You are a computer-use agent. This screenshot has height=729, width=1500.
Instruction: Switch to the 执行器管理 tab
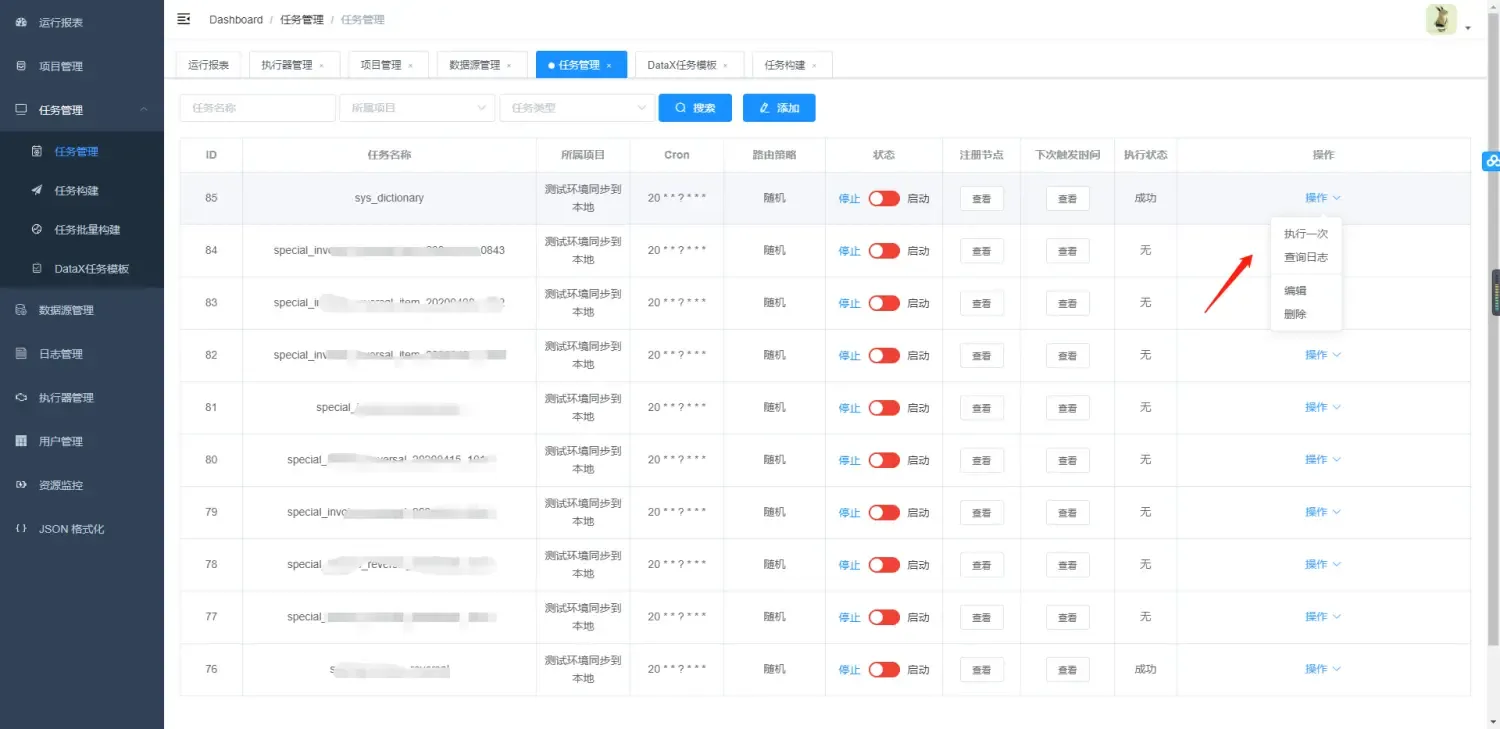coord(287,64)
